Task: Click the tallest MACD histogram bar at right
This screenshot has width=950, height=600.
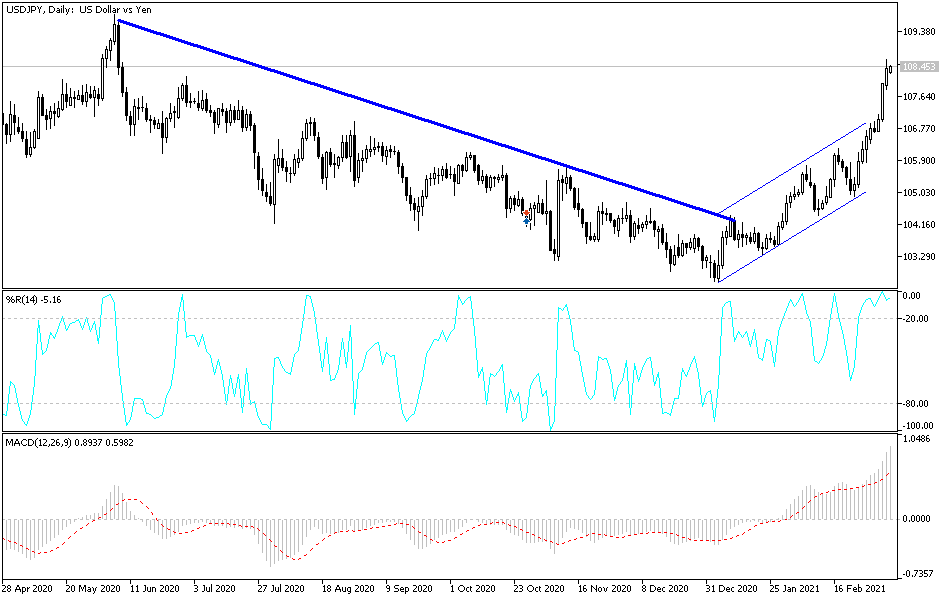Action: point(888,480)
